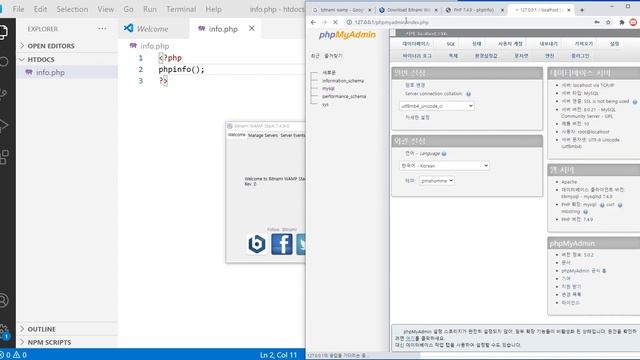
Task: Open Manage Servers tab in Bitnami WAMP window
Action: coord(262,135)
